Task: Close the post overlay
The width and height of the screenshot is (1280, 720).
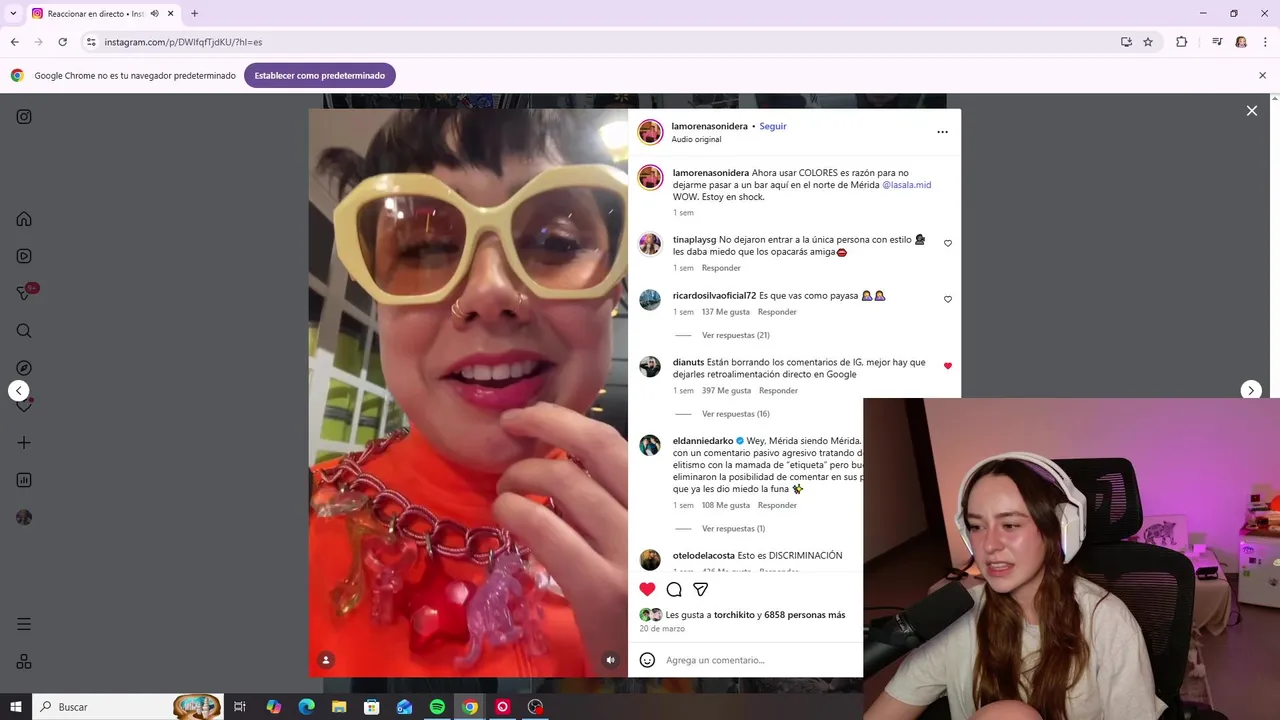Action: (1252, 111)
